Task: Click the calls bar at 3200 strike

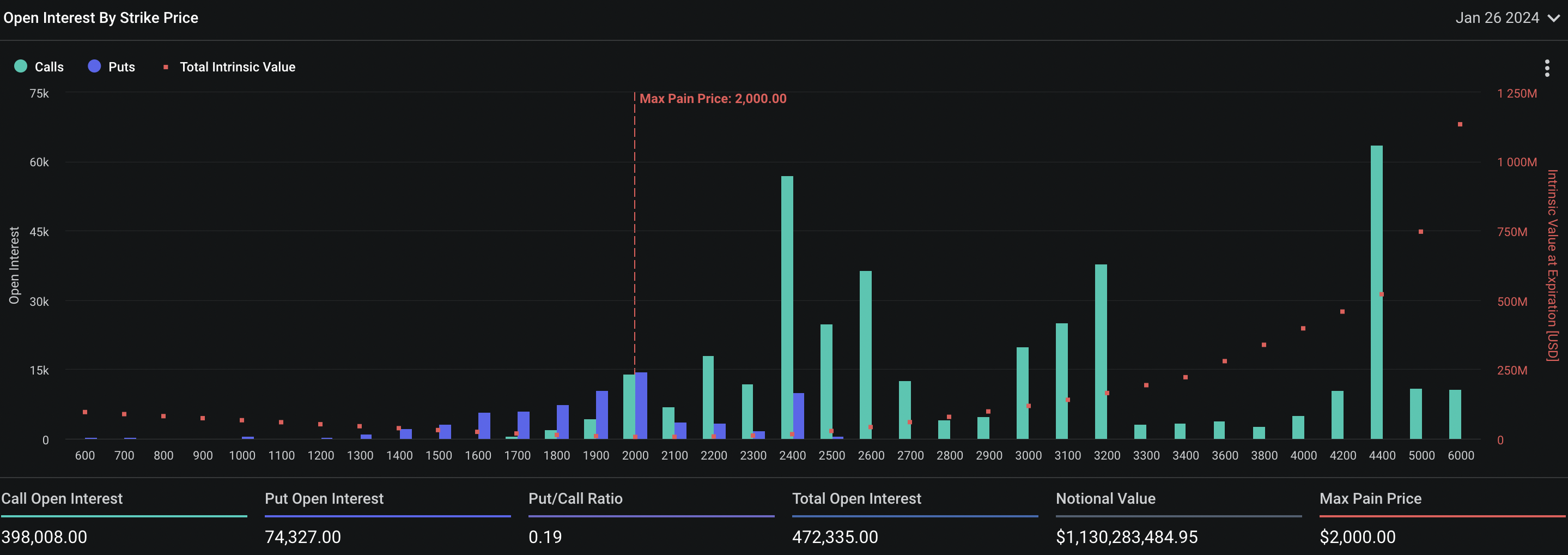Action: pos(1101,351)
